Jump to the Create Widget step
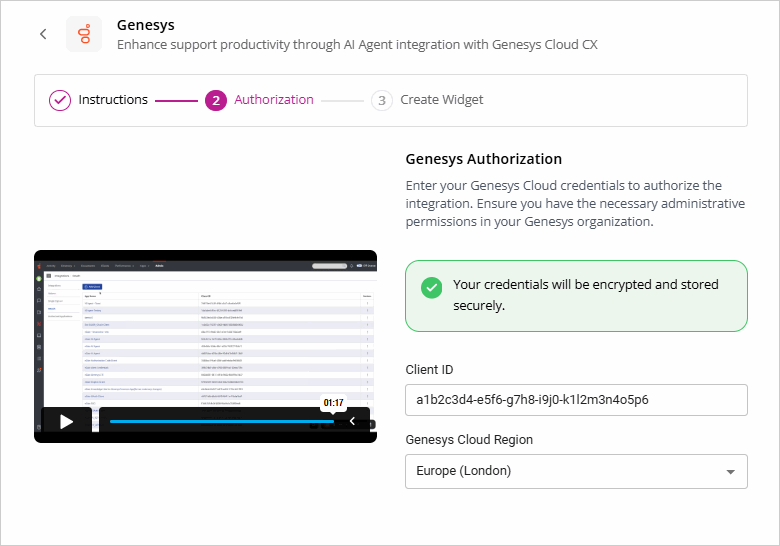The height and width of the screenshot is (546, 780). 441,100
